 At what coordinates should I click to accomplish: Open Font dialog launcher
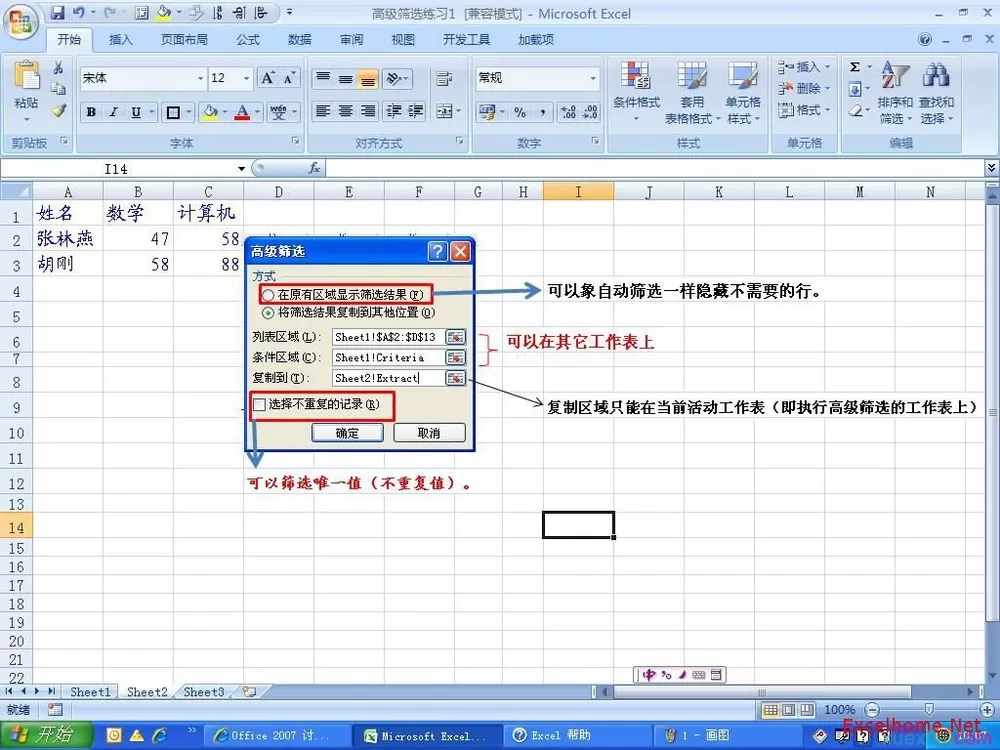pyautogui.click(x=296, y=140)
